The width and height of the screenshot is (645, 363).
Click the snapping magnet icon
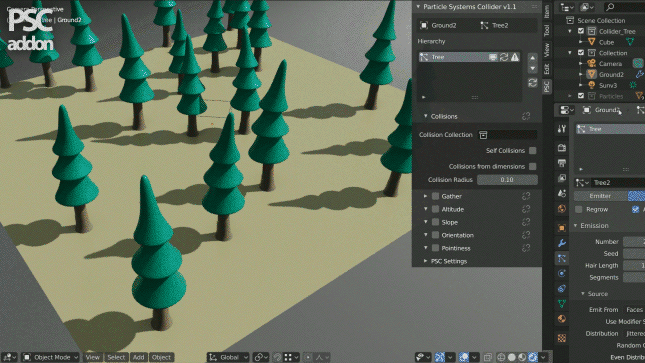tap(278, 357)
